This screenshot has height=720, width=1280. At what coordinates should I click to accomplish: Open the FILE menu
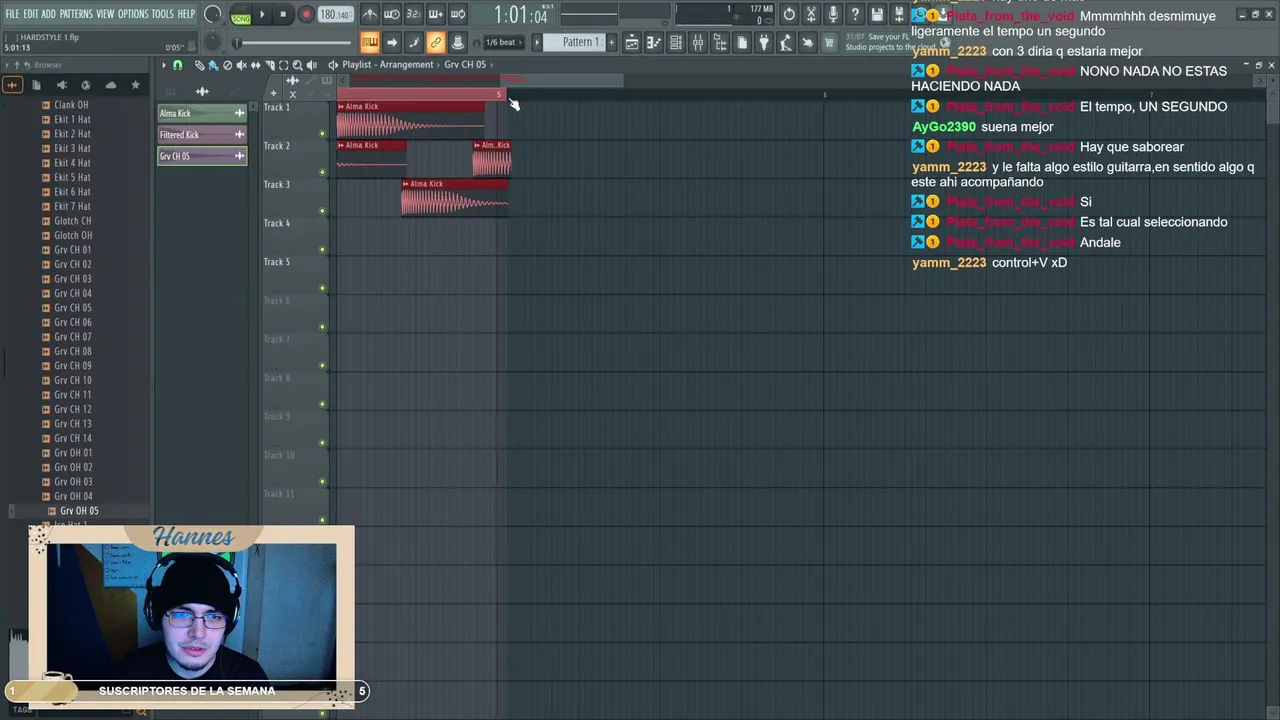pos(12,14)
